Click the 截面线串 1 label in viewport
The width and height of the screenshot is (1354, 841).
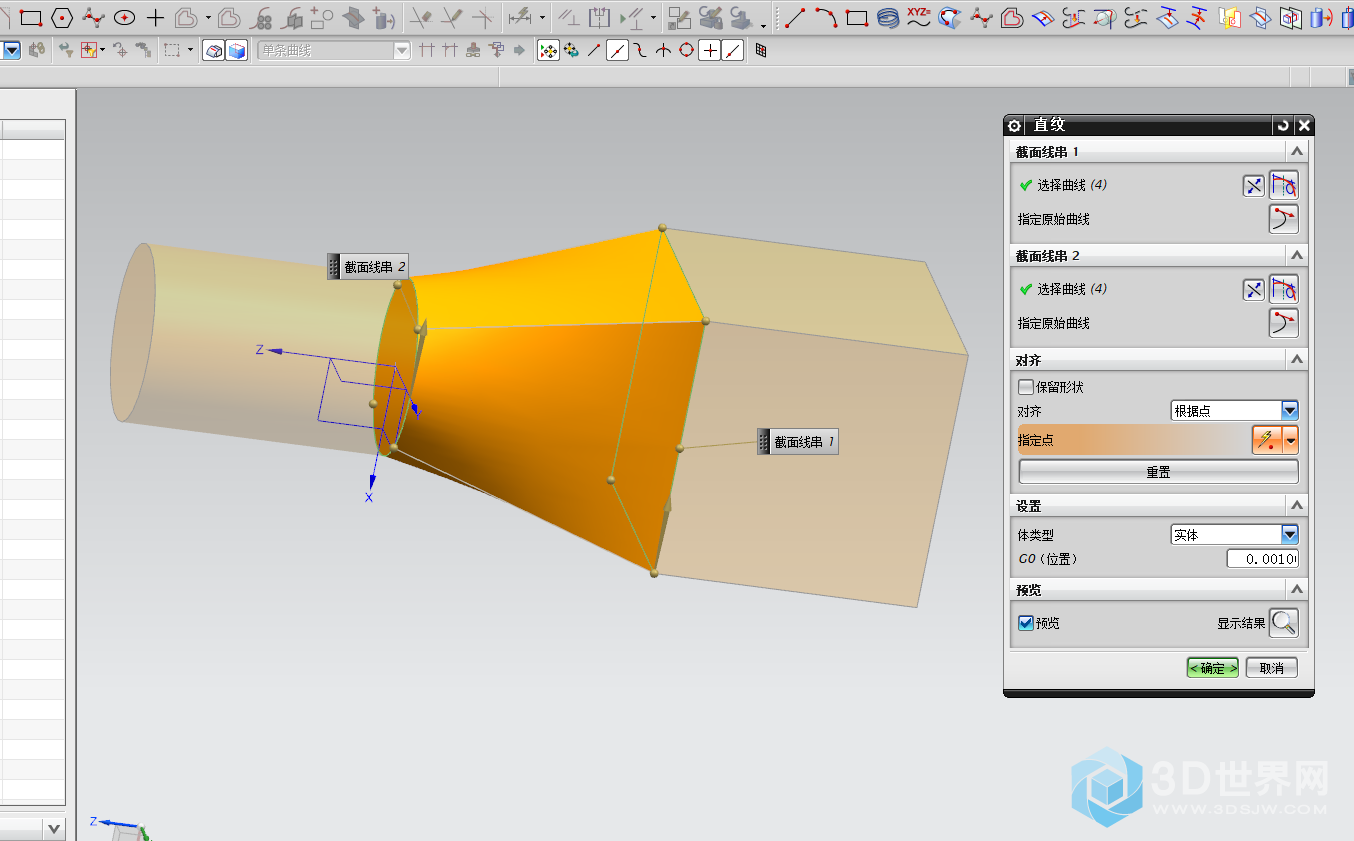[x=797, y=442]
